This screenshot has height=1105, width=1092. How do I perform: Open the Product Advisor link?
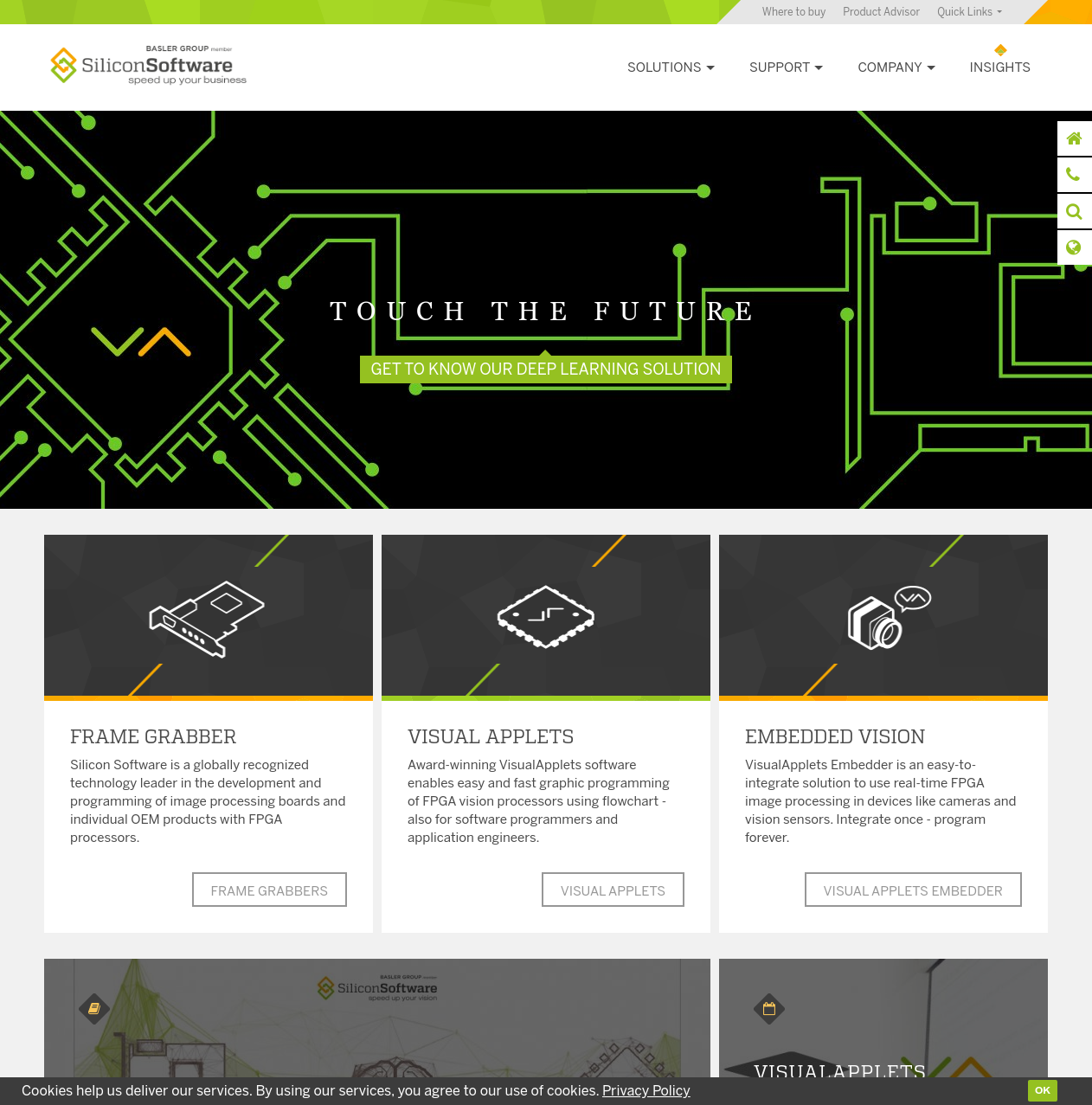pos(881,12)
